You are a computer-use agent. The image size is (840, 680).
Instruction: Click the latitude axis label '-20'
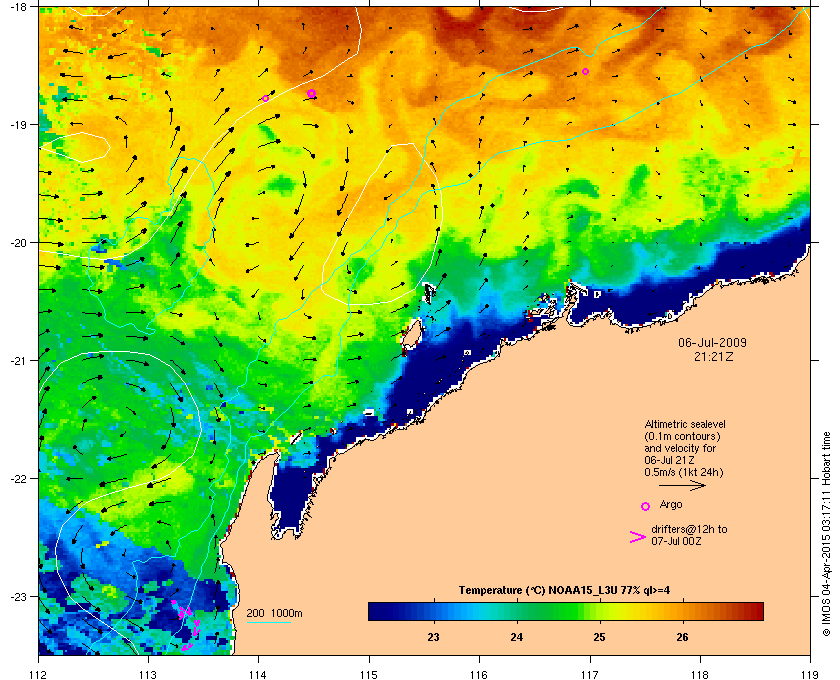tap(18, 243)
